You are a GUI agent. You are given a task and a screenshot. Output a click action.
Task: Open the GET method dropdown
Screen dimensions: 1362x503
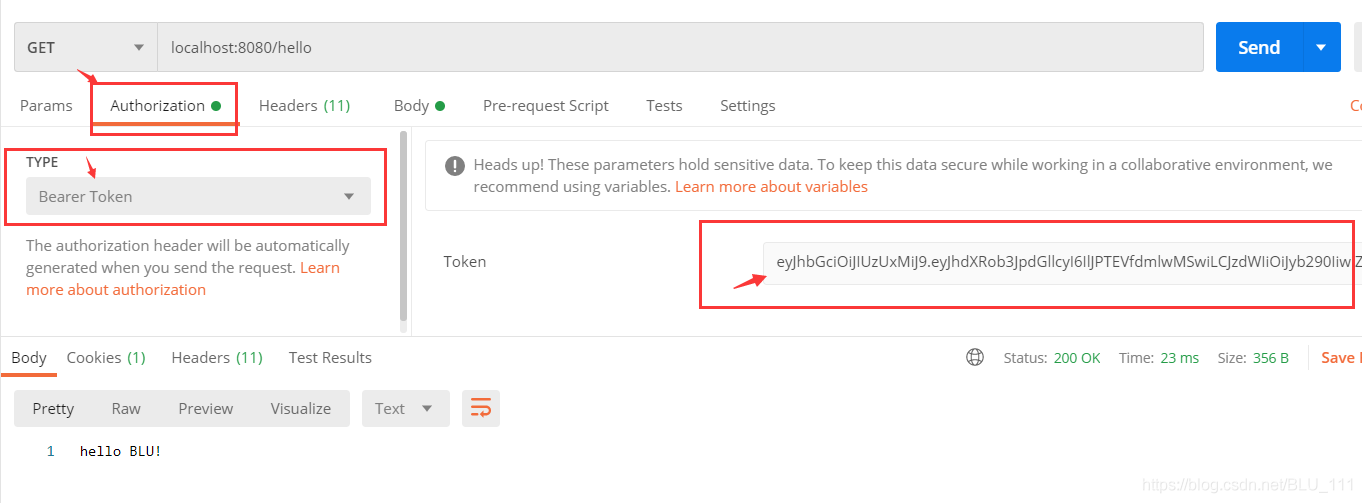click(86, 48)
